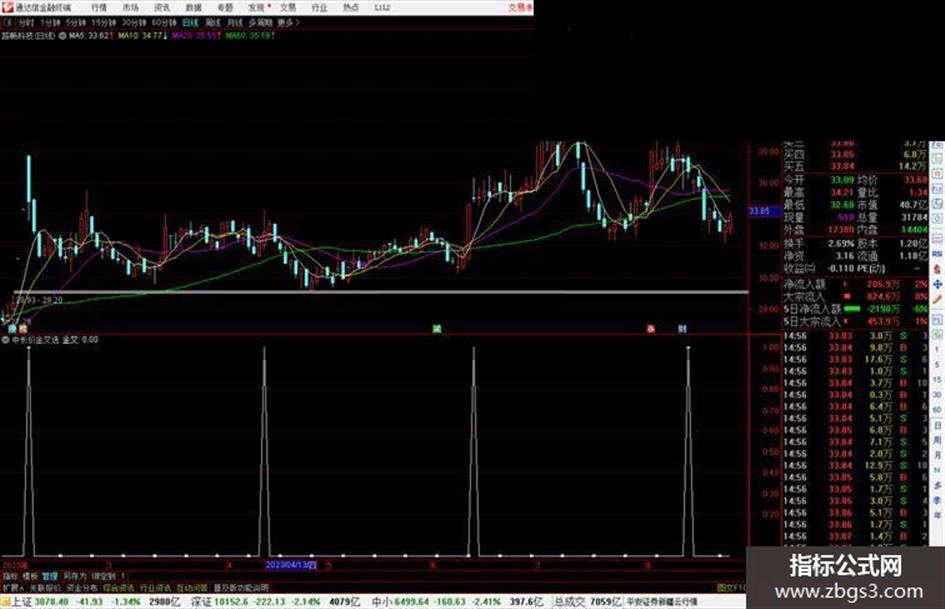Viewport: 945px width, 609px height.
Task: Click the 月 period shortcut in right sidebar
Action: point(937,455)
